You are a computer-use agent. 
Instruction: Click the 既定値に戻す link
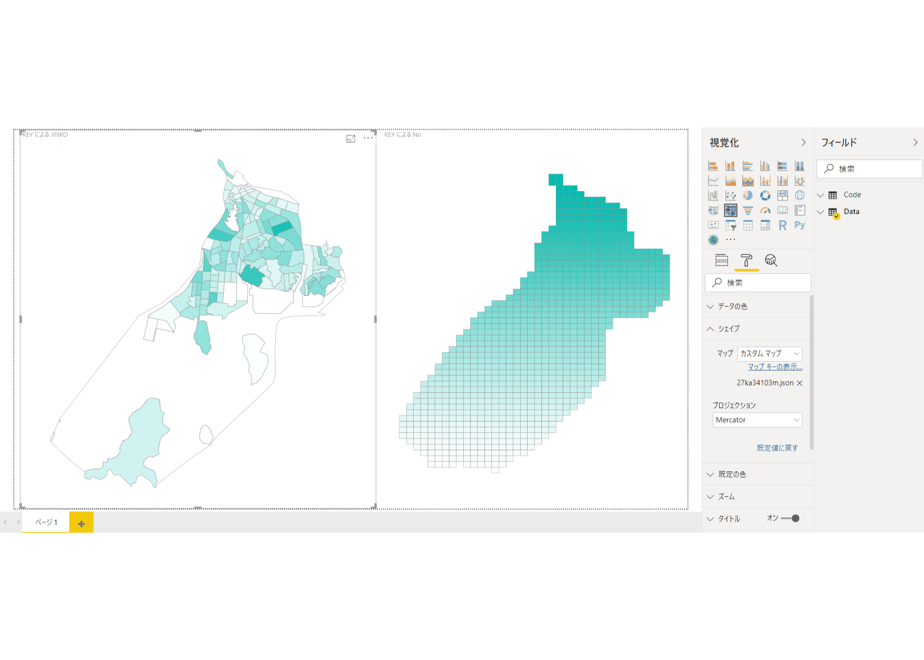(x=777, y=448)
